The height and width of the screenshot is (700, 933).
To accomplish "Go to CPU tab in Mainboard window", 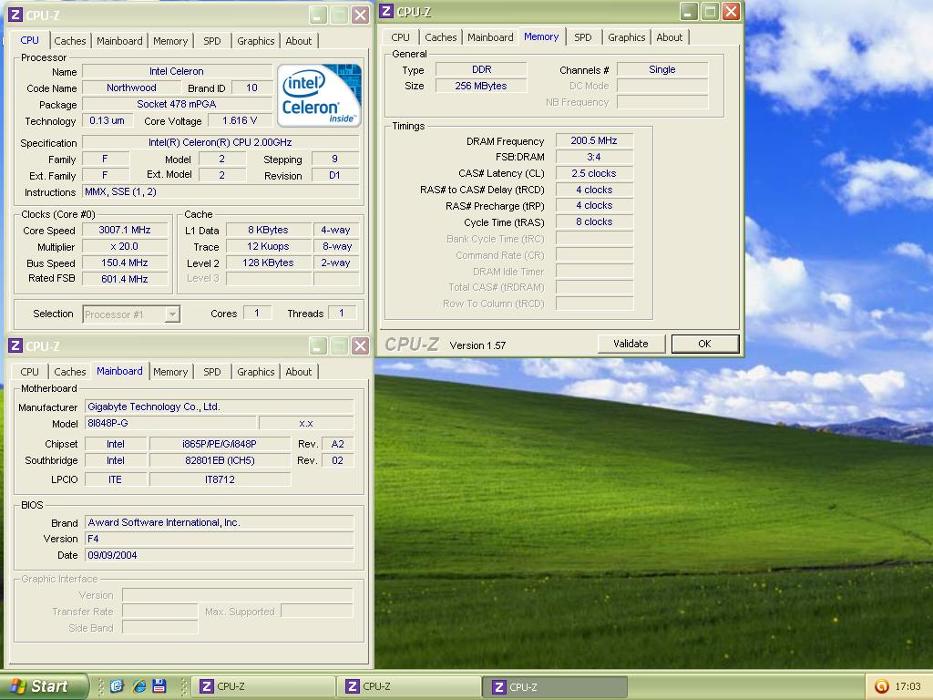I will pos(29,372).
